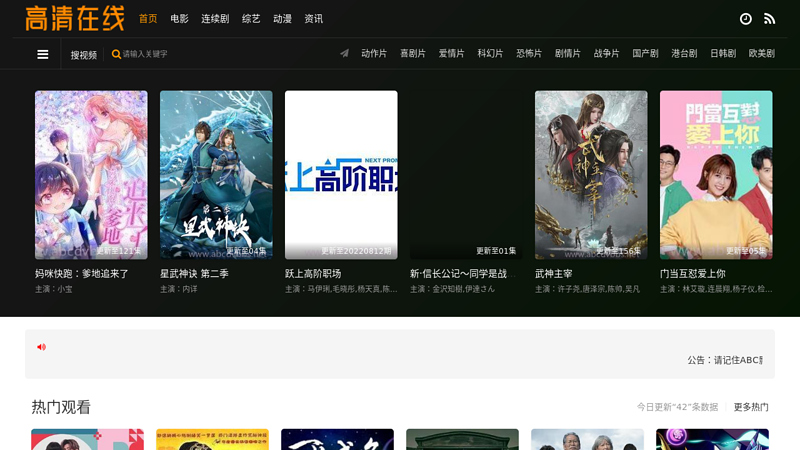Image resolution: width=800 pixels, height=450 pixels.
Task: Click the 主演：内详 cast line
Action: coord(179,289)
